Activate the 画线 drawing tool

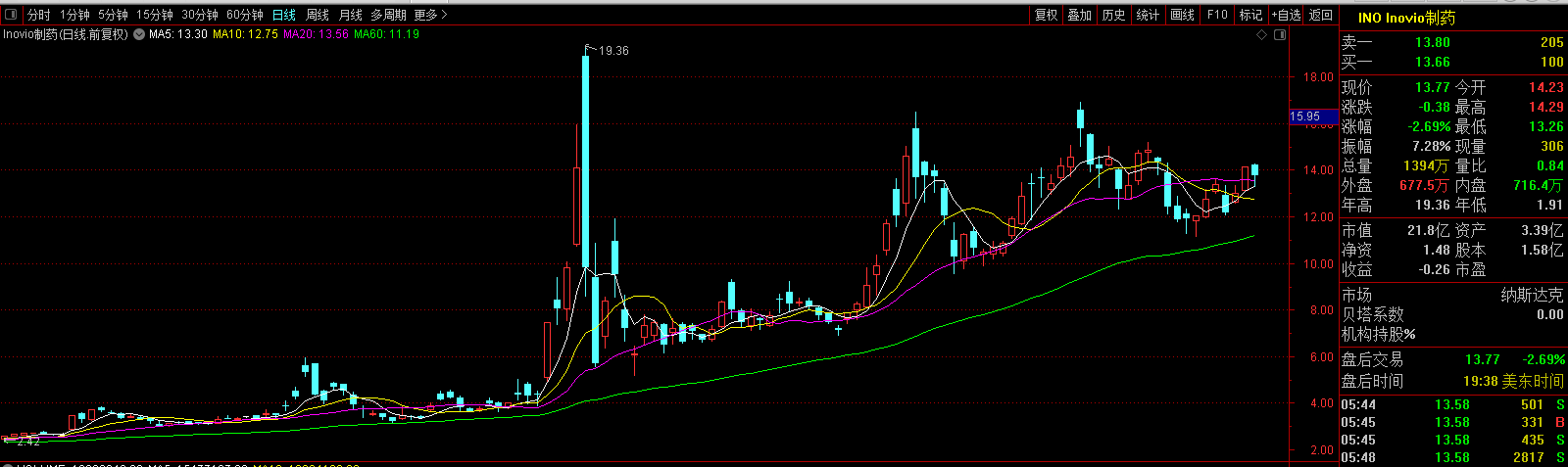point(1183,15)
